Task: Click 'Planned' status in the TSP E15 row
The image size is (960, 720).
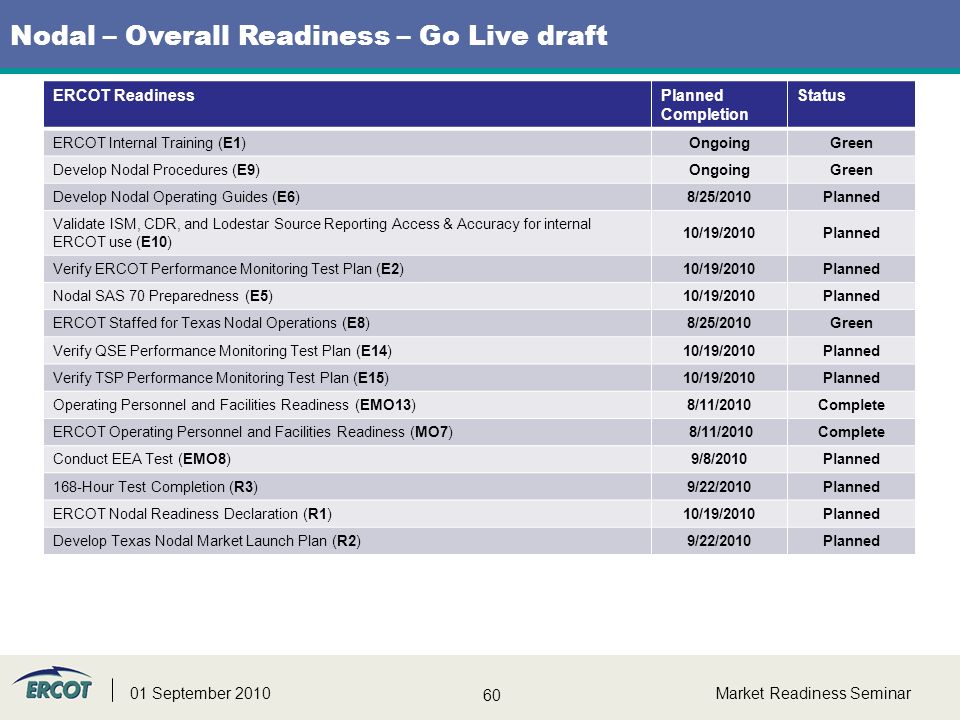Action: click(x=851, y=378)
